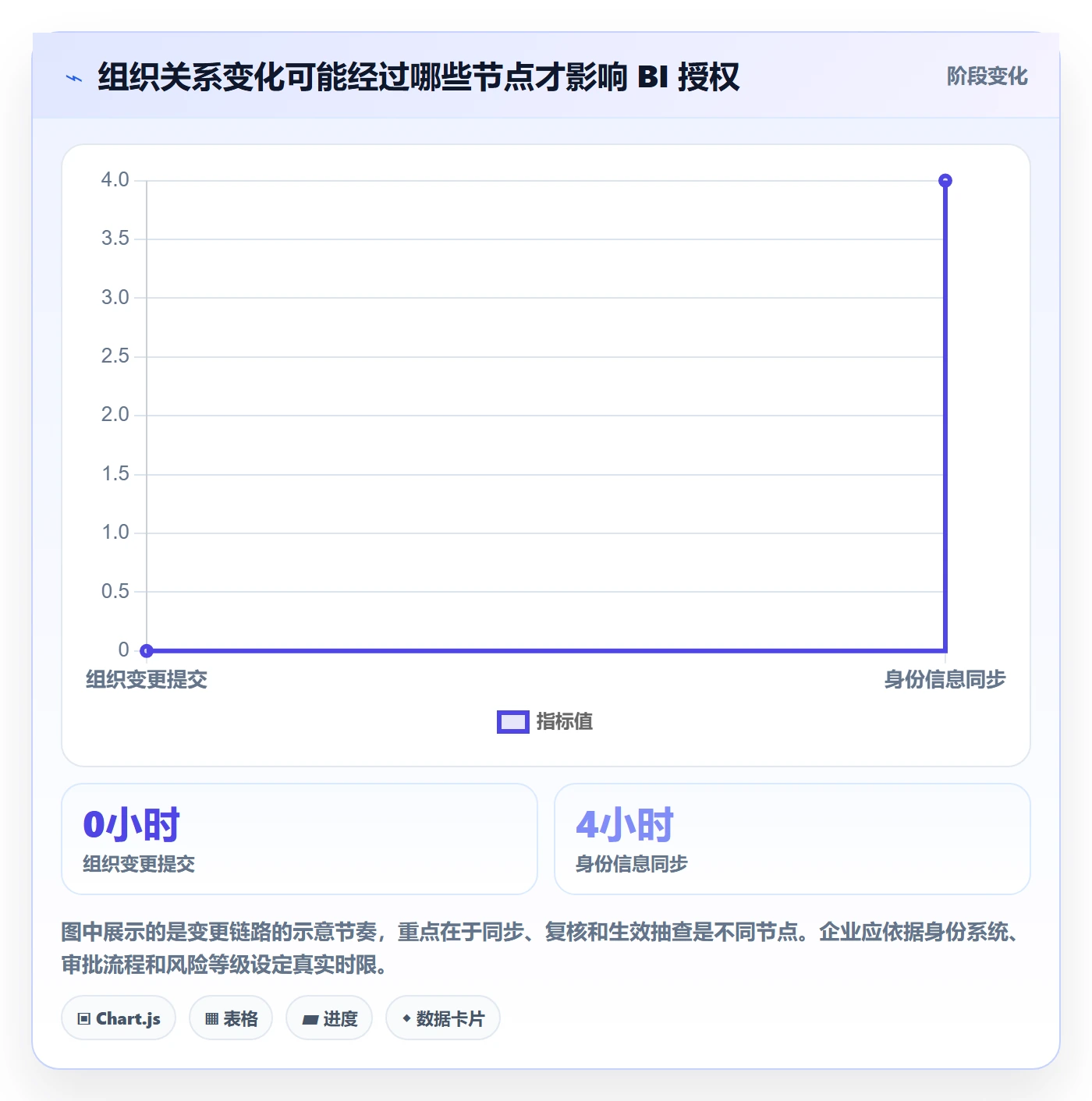
Task: Click 身份信息同步 caption under 4小时
Action: tap(632, 864)
